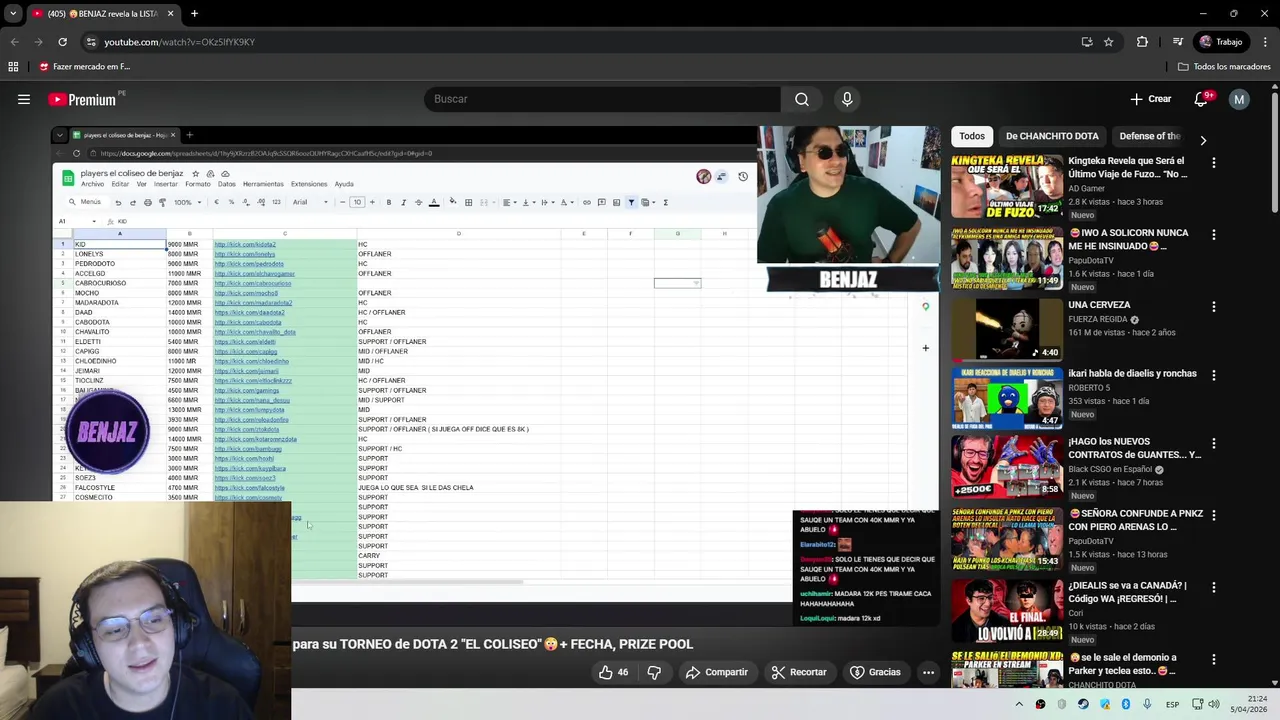This screenshot has width=1280, height=720.
Task: Go back in browser history
Action: (x=14, y=42)
